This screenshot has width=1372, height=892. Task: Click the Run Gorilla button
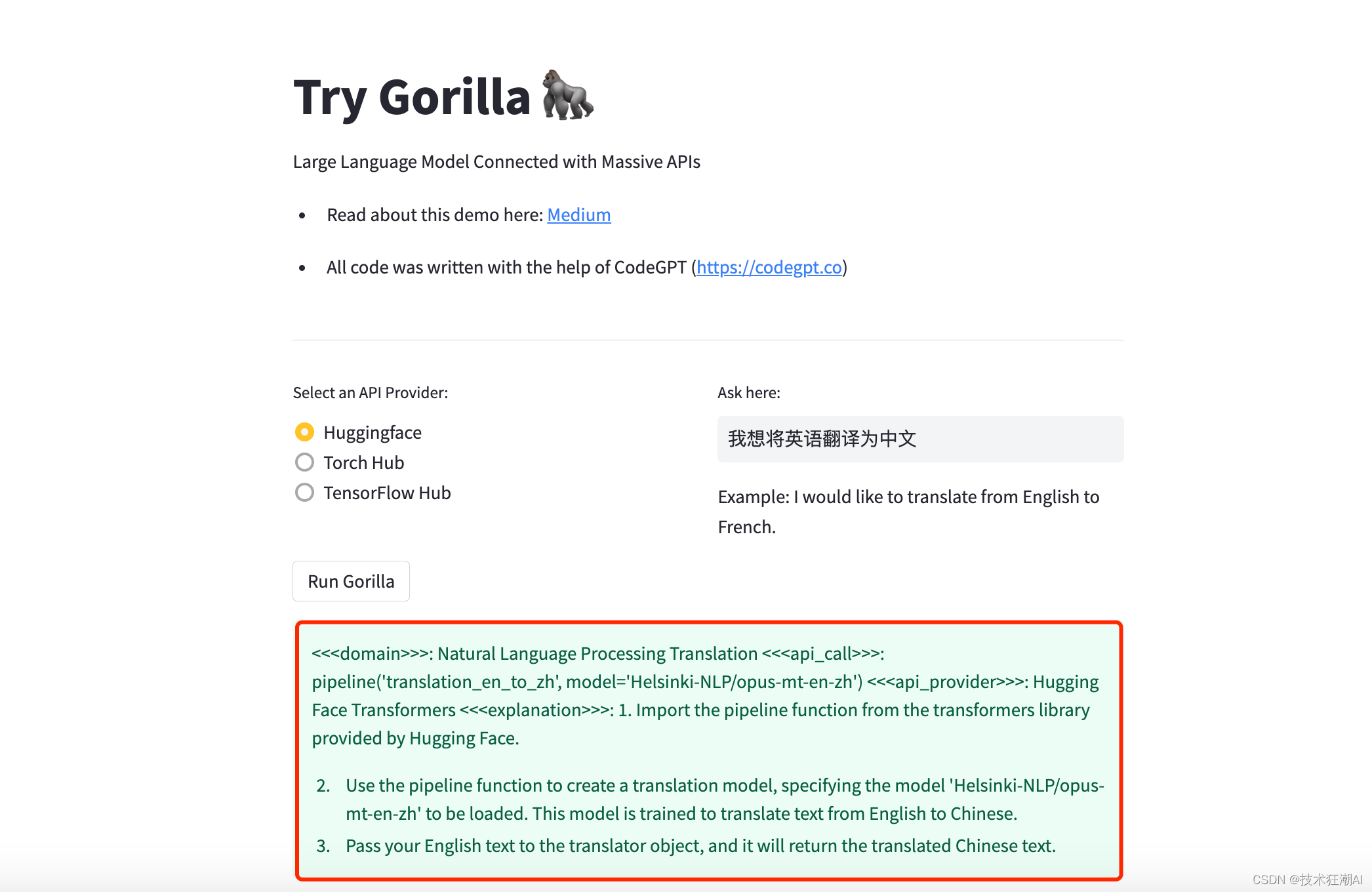351,581
